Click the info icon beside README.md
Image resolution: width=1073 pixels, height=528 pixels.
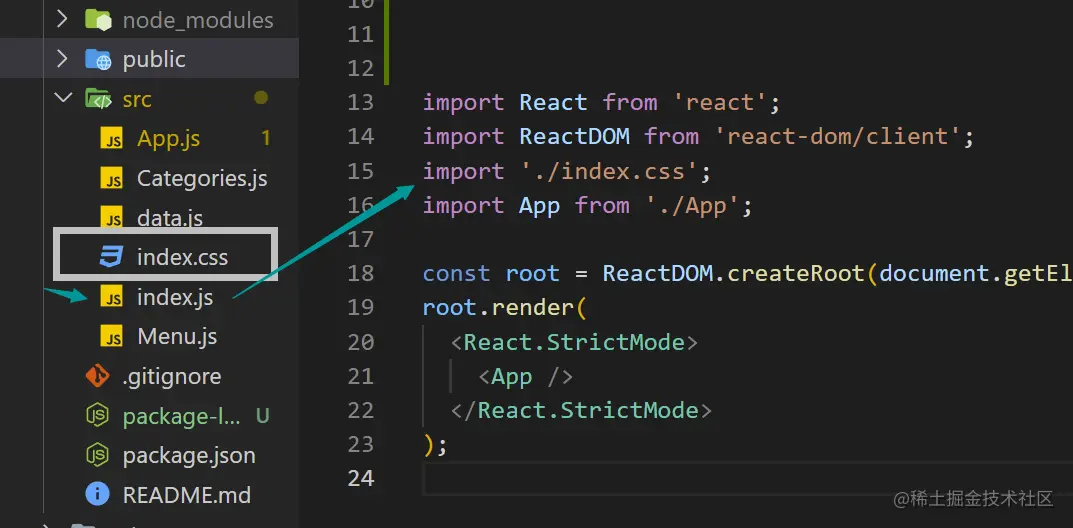pos(97,494)
